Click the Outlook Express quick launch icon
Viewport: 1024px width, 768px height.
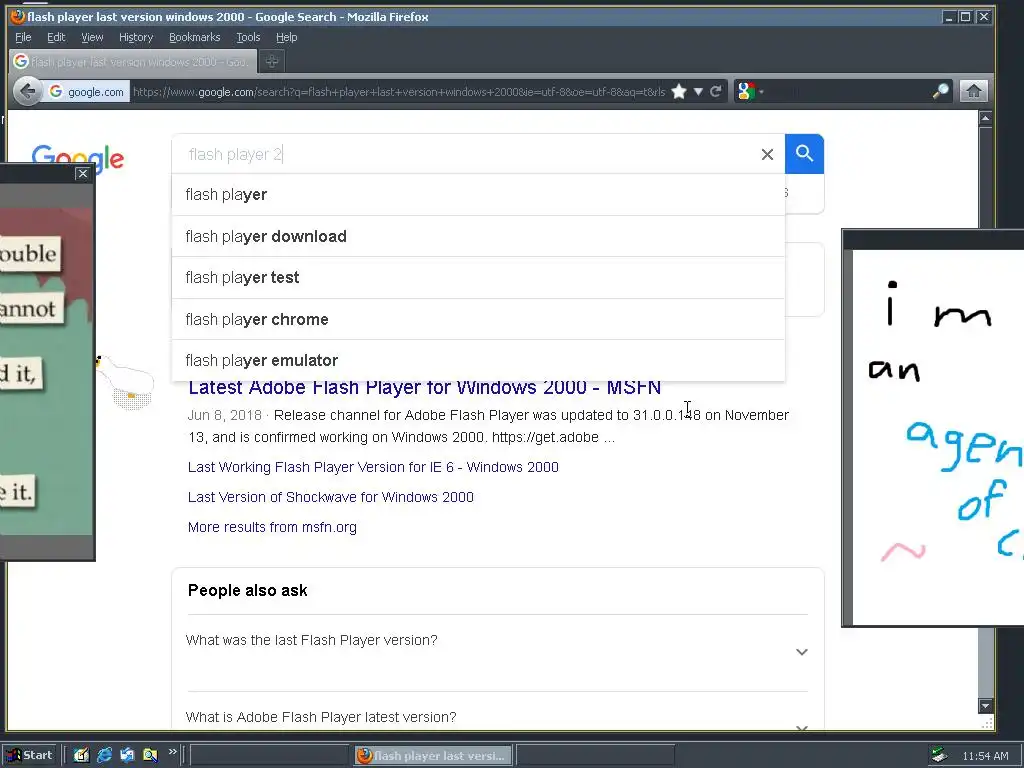point(127,755)
